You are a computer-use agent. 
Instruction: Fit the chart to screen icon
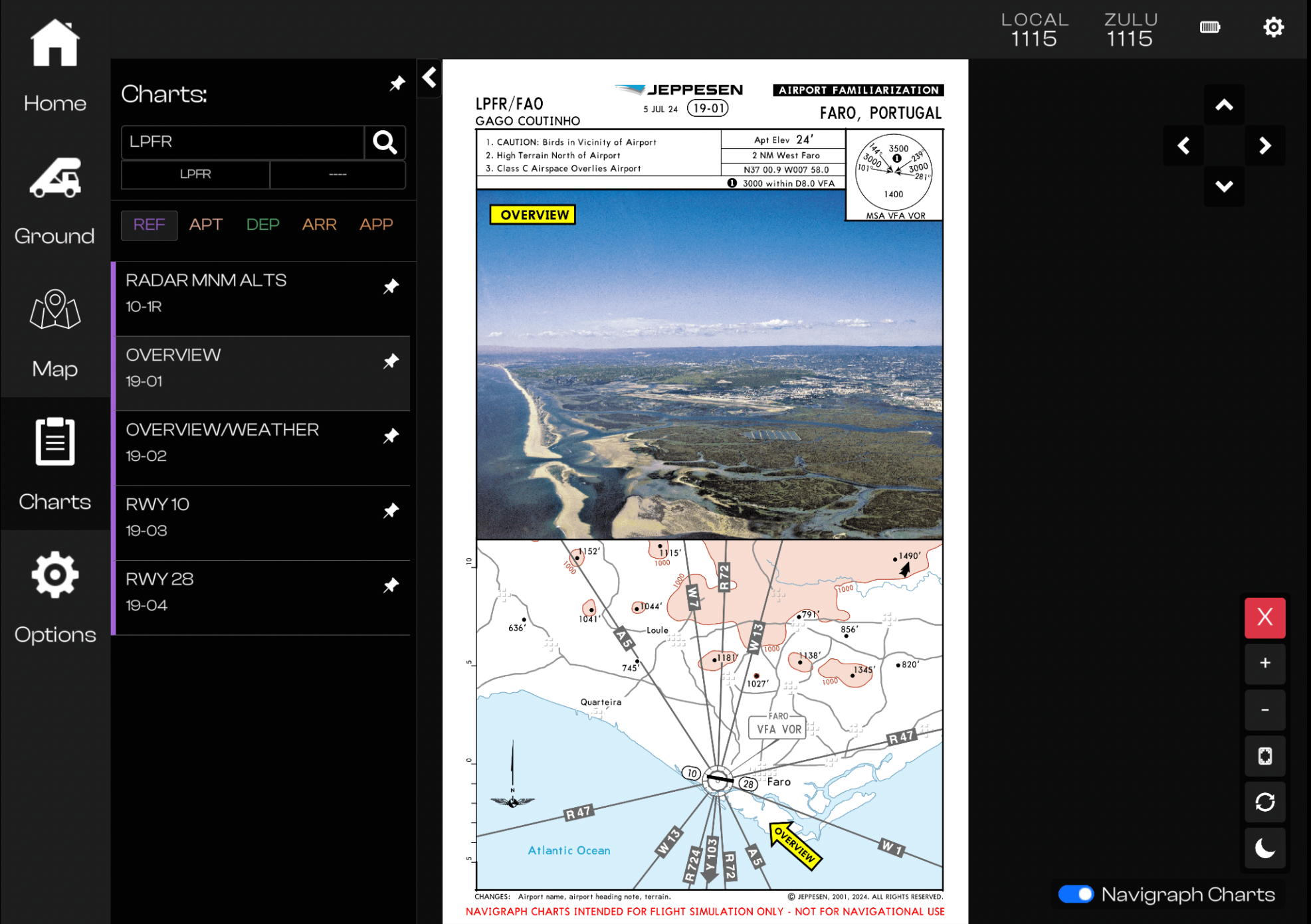(x=1264, y=756)
